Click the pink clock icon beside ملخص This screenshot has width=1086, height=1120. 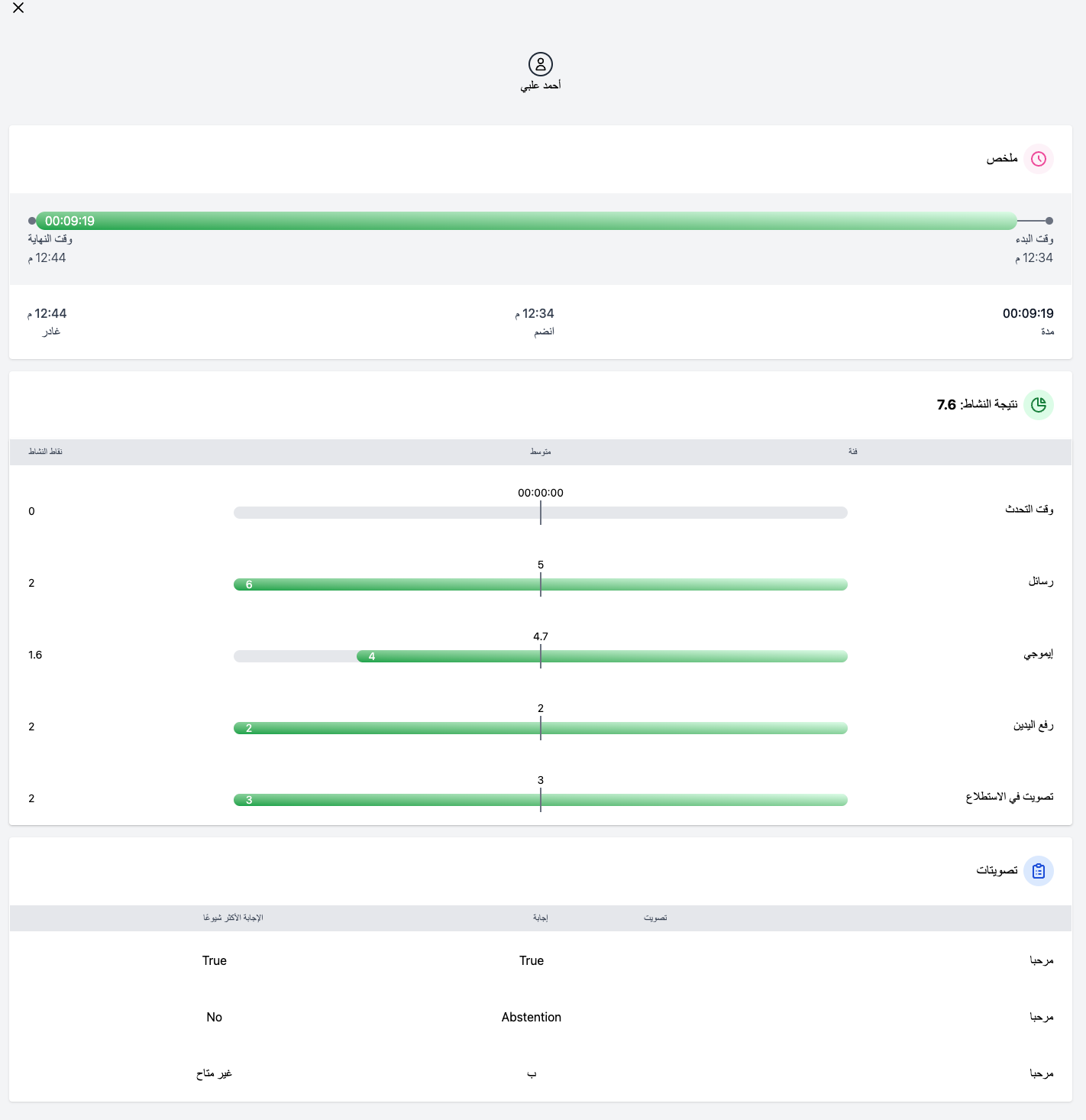tap(1039, 159)
